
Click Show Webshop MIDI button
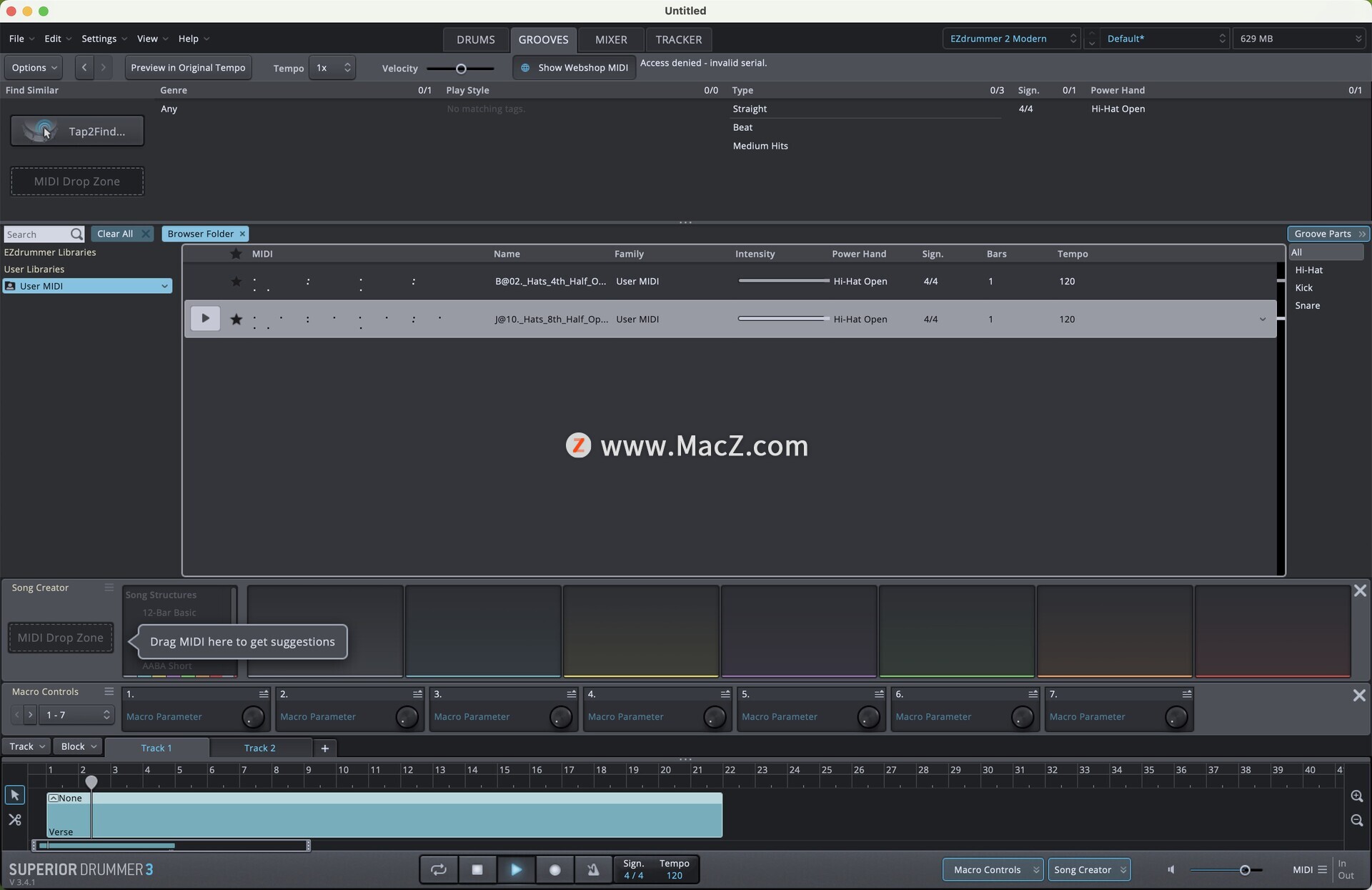(x=575, y=67)
